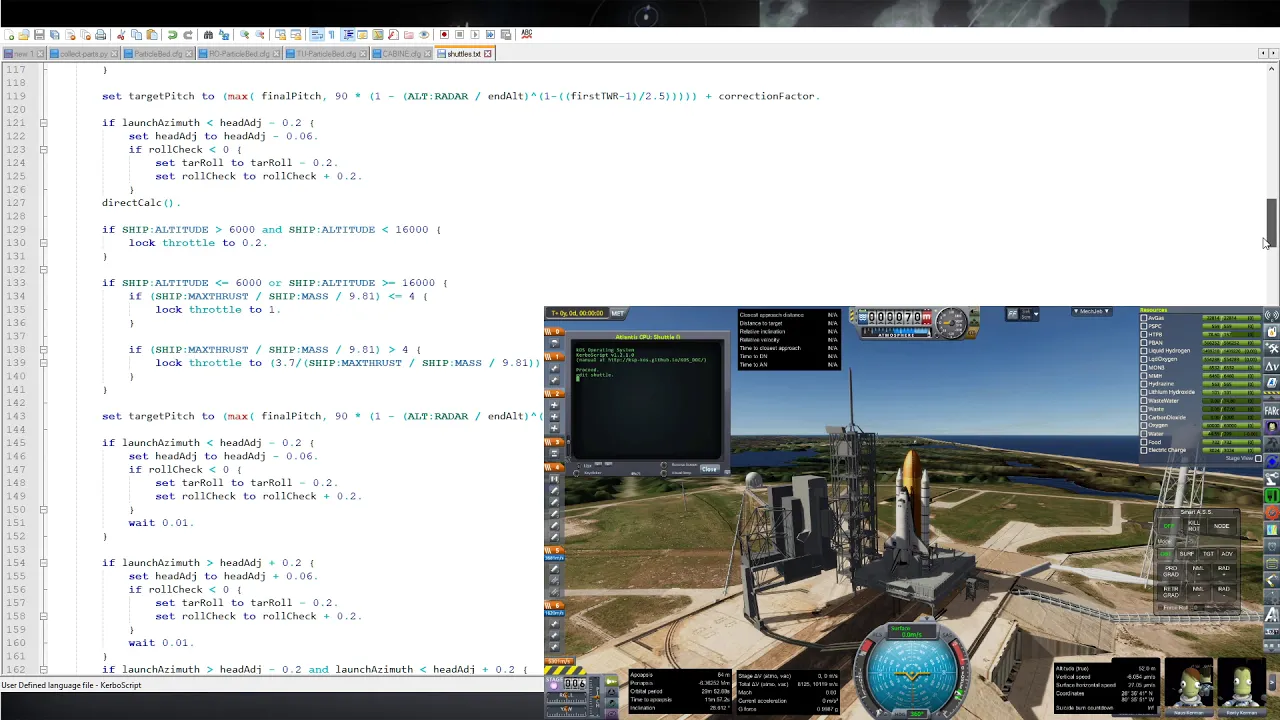Collapse the code fold at line 121
The image size is (1280, 720).
(x=43, y=122)
